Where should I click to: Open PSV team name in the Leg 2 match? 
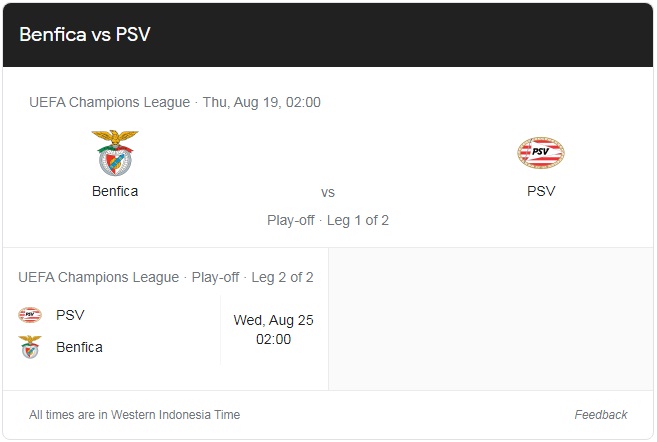click(70, 315)
